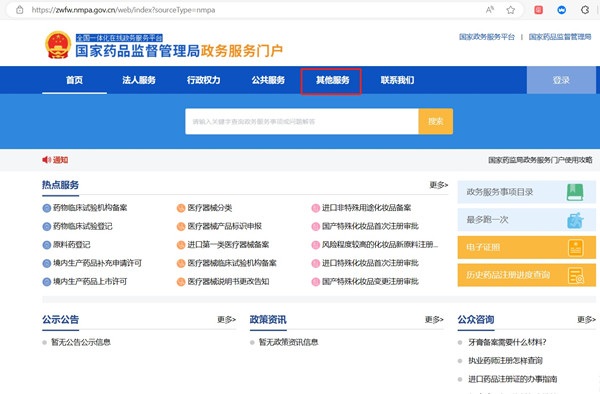The height and width of the screenshot is (394, 600).
Task: Expand 更多 next to 热点服务
Action: coord(439,185)
